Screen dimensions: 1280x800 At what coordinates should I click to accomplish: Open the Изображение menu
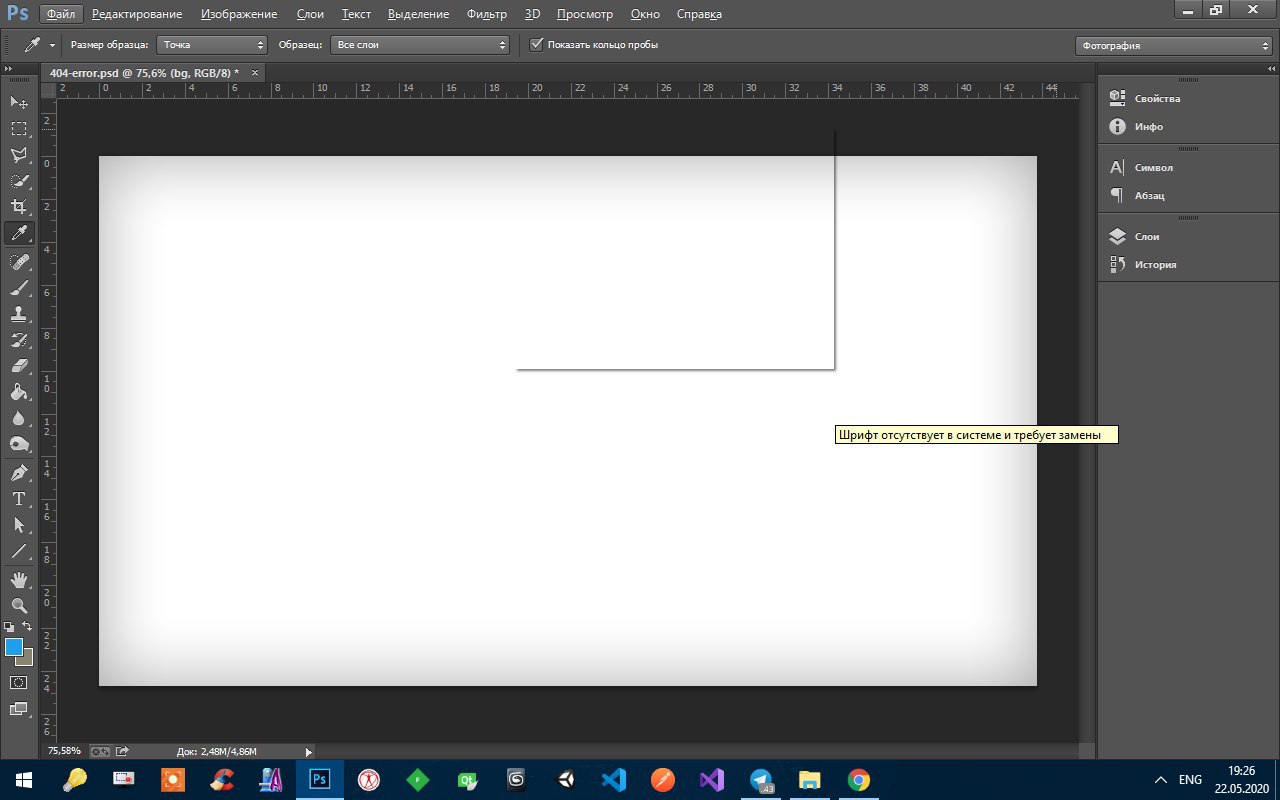coord(239,14)
